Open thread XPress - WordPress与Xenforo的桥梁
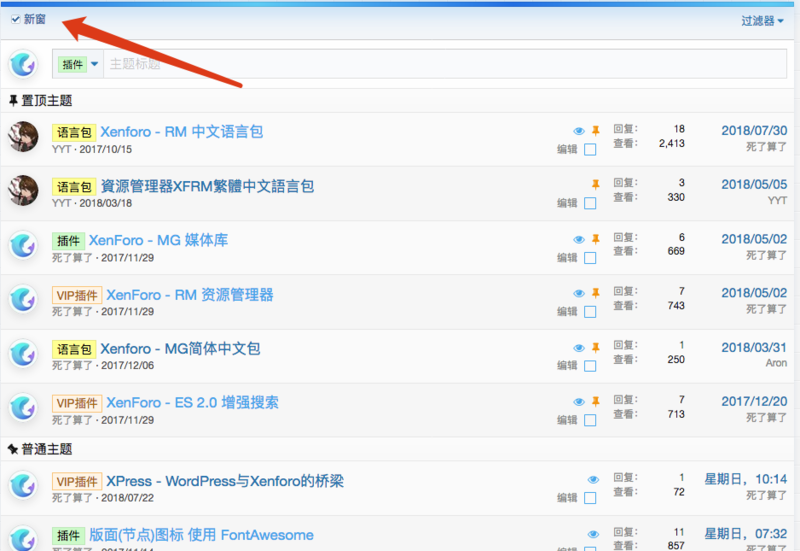The height and width of the screenshot is (551, 800). (x=225, y=481)
